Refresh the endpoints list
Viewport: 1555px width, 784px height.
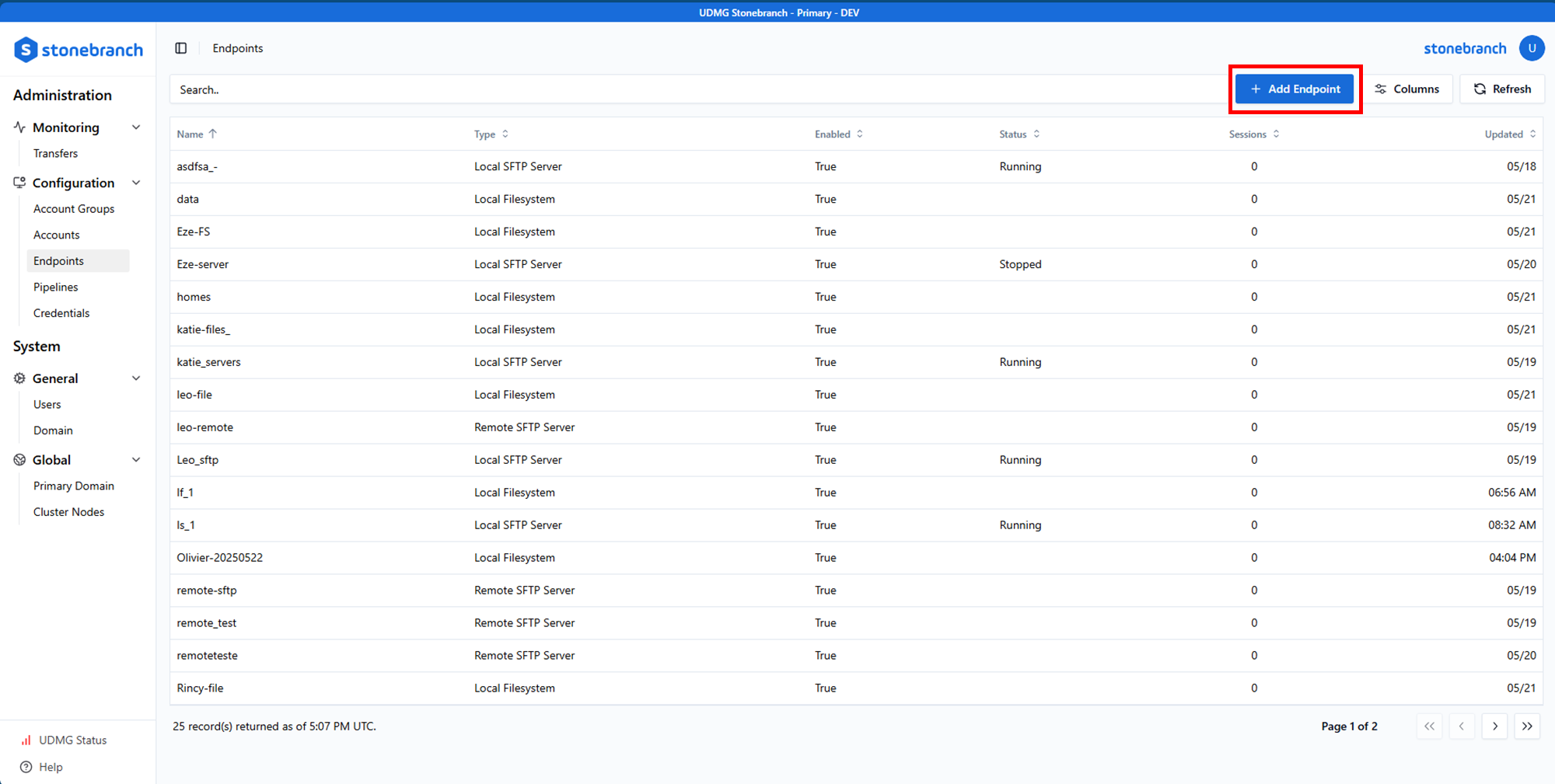1502,89
